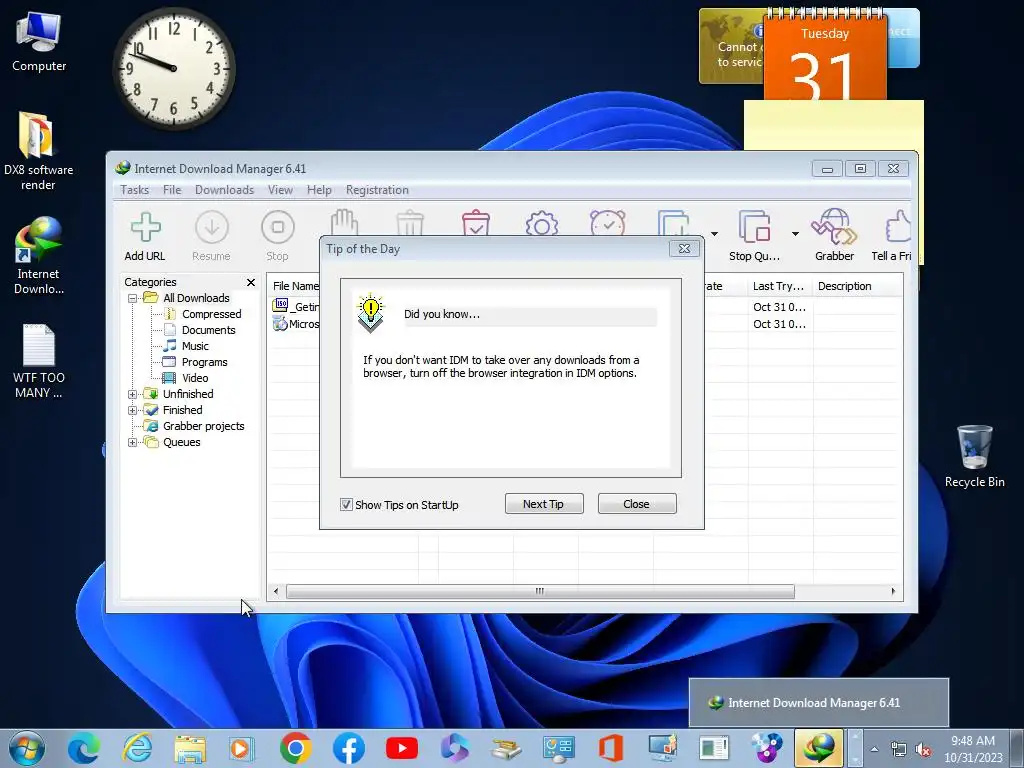
Task: Click the File Name column header
Action: (295, 286)
